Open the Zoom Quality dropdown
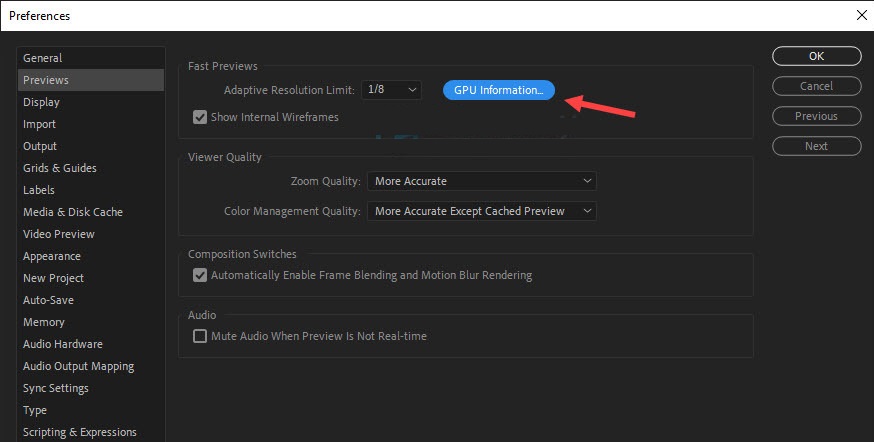874x442 pixels. pyautogui.click(x=482, y=181)
